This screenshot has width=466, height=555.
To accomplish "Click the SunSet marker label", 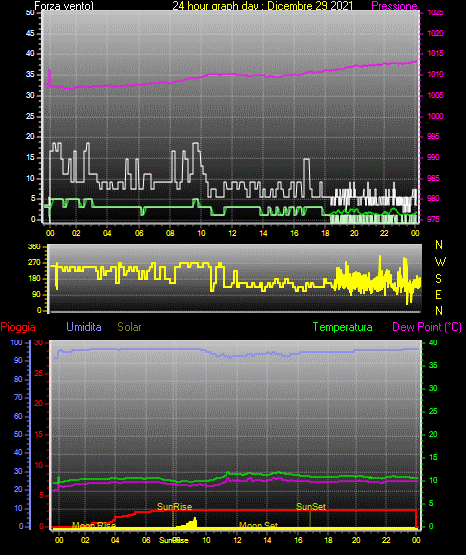I will click(x=311, y=507).
